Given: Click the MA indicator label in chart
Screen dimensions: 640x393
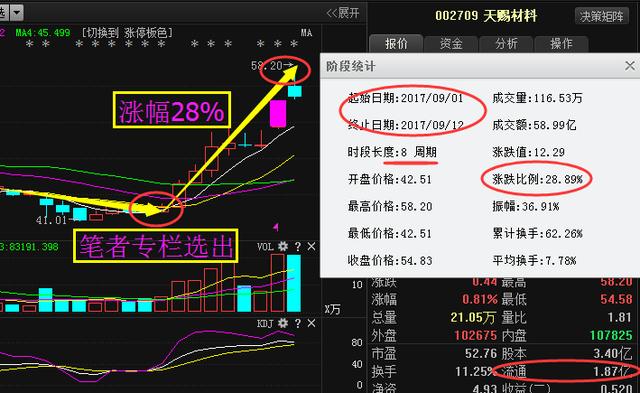Looking at the screenshot, I should click(x=307, y=33).
